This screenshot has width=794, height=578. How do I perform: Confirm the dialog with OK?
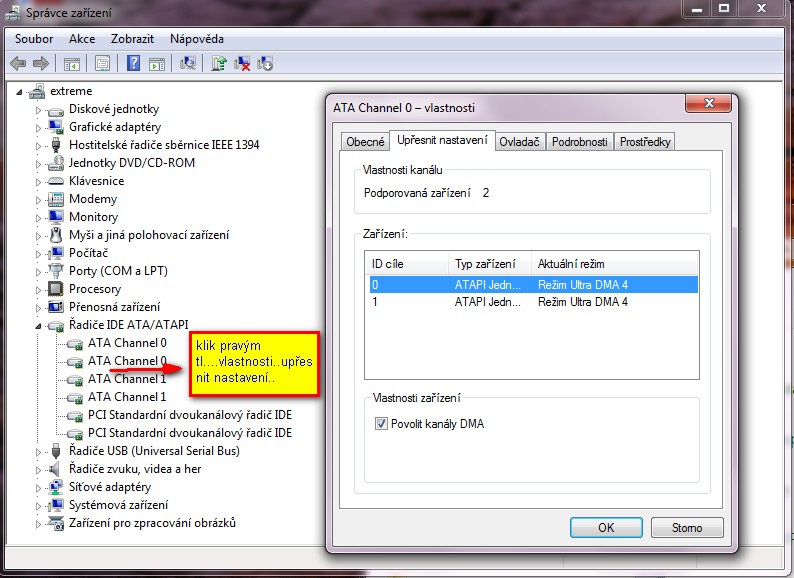pyautogui.click(x=606, y=527)
